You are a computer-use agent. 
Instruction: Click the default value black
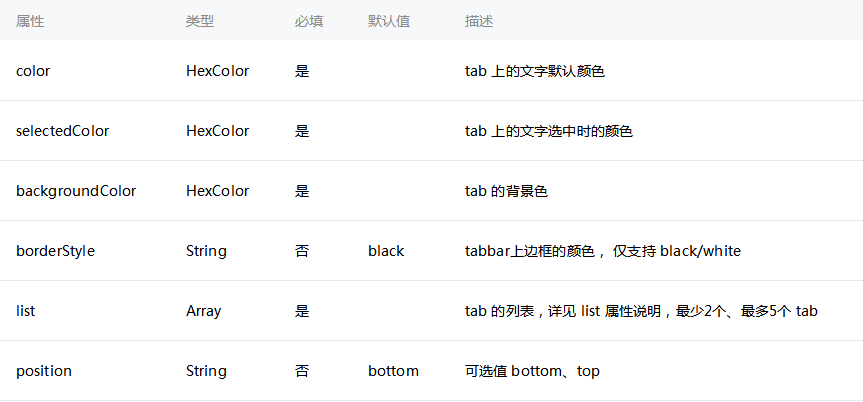(x=386, y=251)
